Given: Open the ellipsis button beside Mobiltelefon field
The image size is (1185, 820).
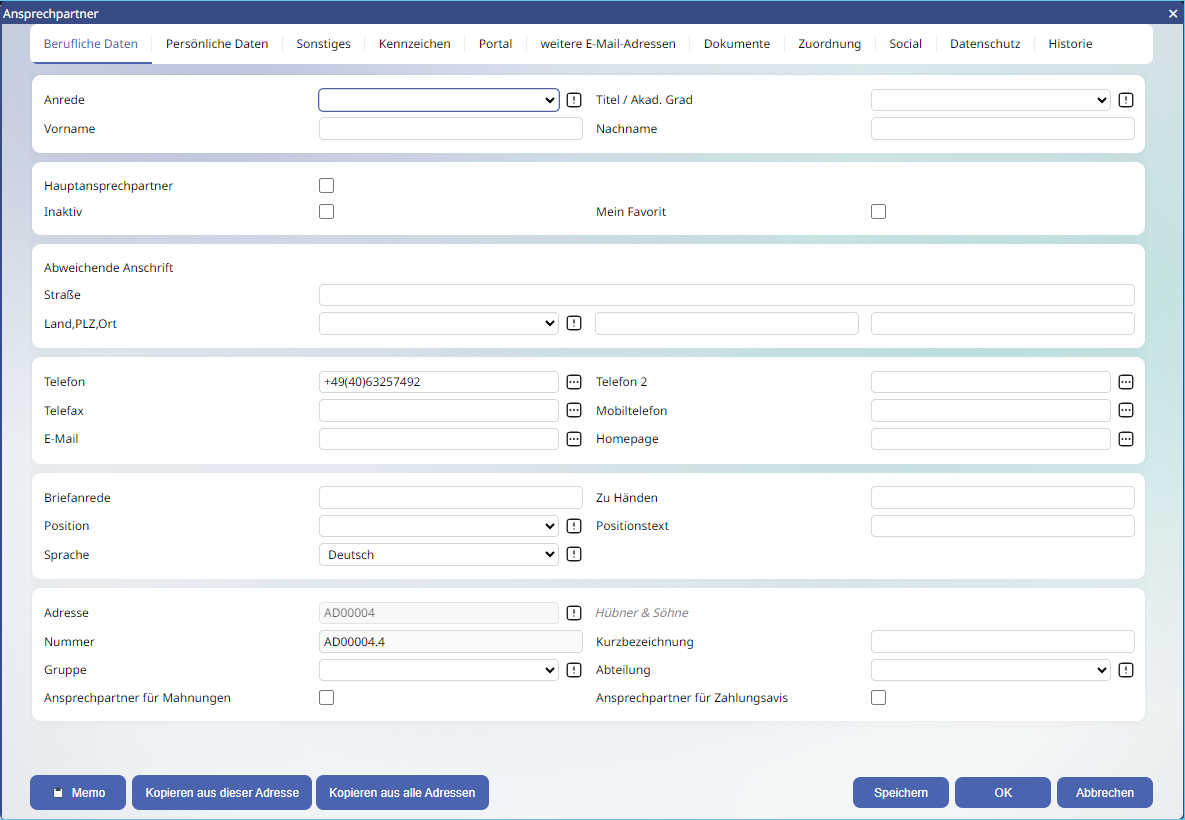Looking at the screenshot, I should pos(1126,410).
